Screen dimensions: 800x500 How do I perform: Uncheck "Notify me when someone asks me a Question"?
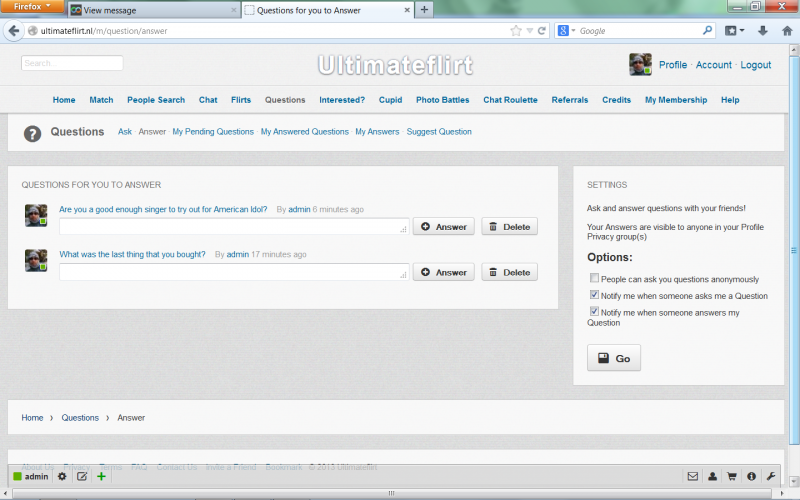594,295
